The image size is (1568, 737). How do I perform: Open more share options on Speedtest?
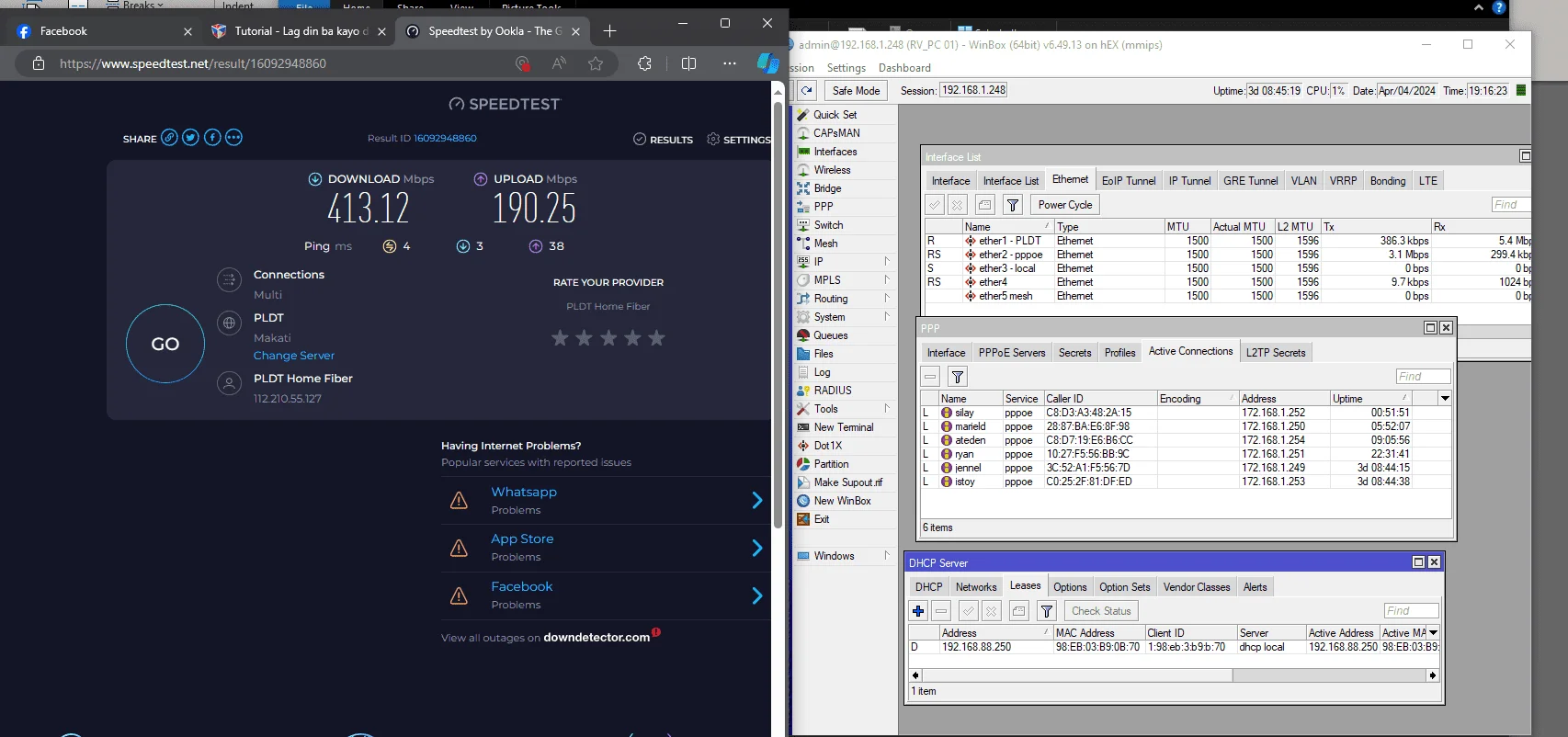coord(233,138)
